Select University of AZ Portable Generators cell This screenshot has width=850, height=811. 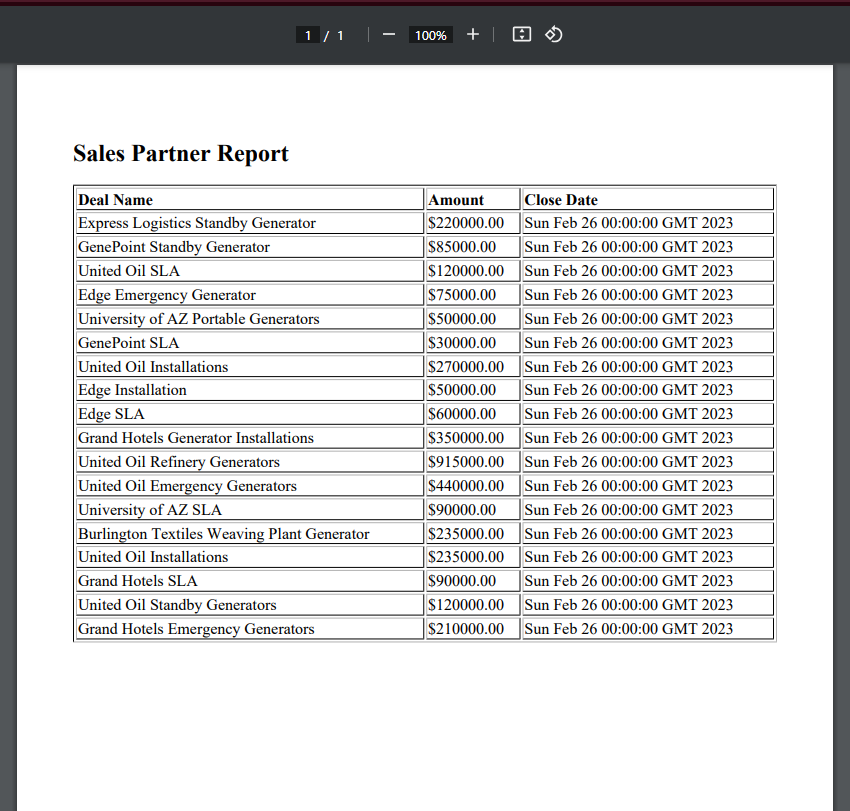[x=250, y=318]
